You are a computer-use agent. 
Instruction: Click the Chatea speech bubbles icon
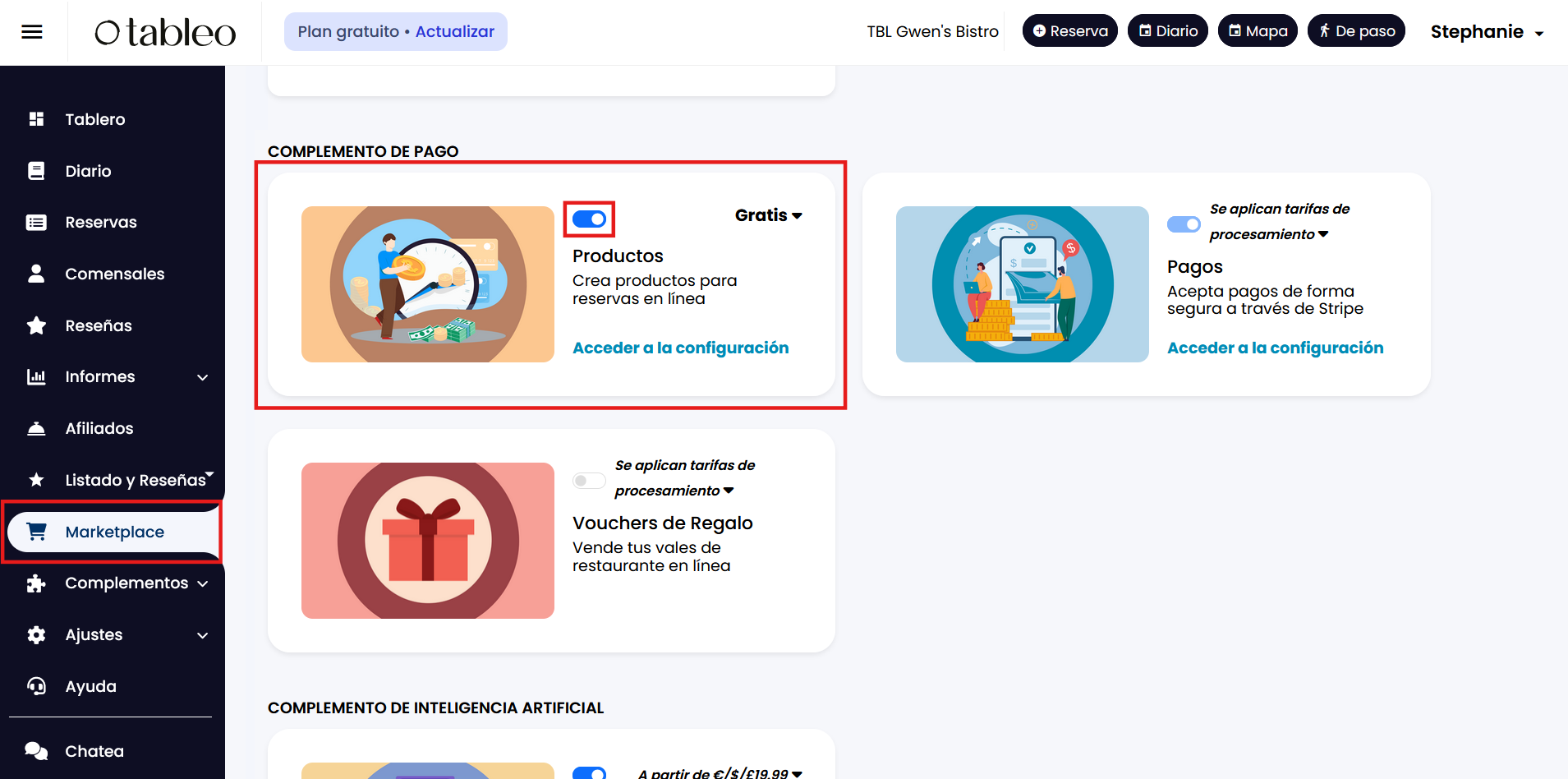[x=36, y=751]
